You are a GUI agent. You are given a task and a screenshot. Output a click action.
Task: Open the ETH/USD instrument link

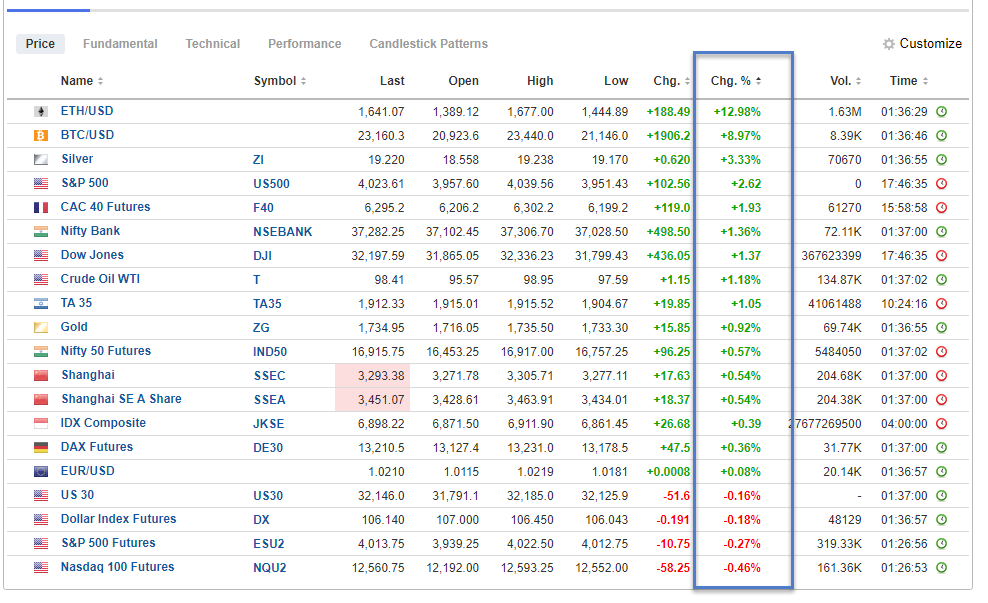coord(87,111)
